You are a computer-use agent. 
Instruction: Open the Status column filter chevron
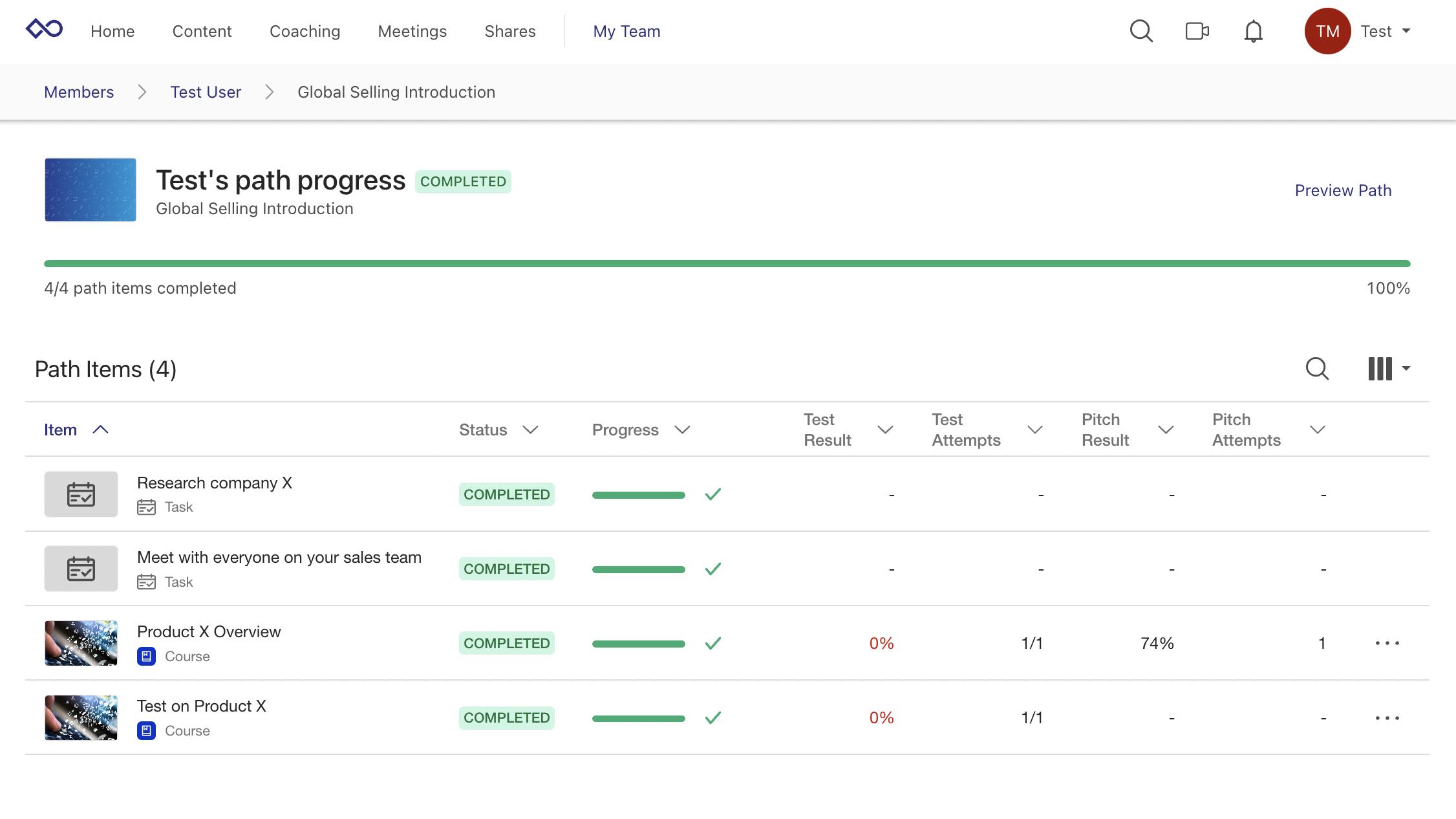[x=531, y=430]
